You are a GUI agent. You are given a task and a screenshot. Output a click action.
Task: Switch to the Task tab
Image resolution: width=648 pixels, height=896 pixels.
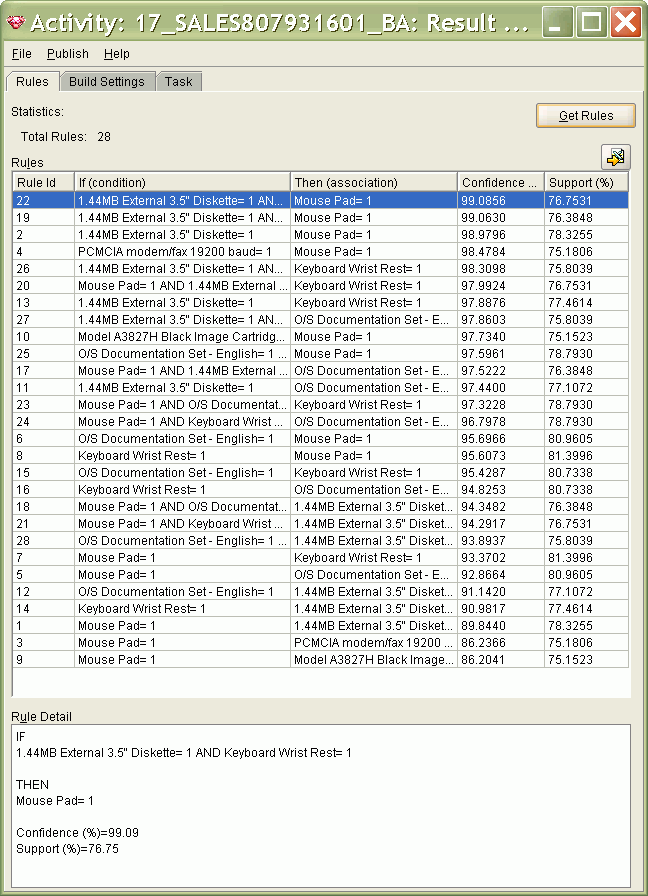[178, 82]
